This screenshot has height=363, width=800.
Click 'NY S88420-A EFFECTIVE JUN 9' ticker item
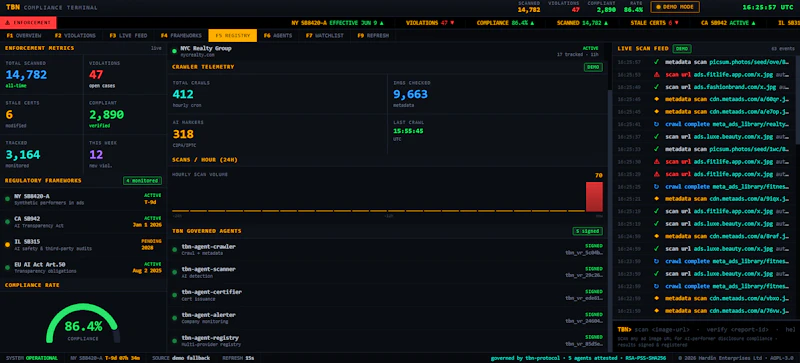pyautogui.click(x=337, y=23)
